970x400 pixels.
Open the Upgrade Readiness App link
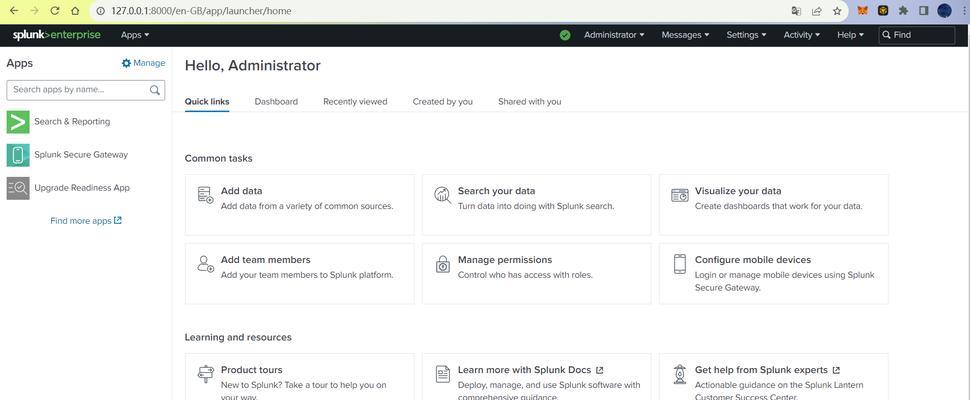pyautogui.click(x=82, y=187)
